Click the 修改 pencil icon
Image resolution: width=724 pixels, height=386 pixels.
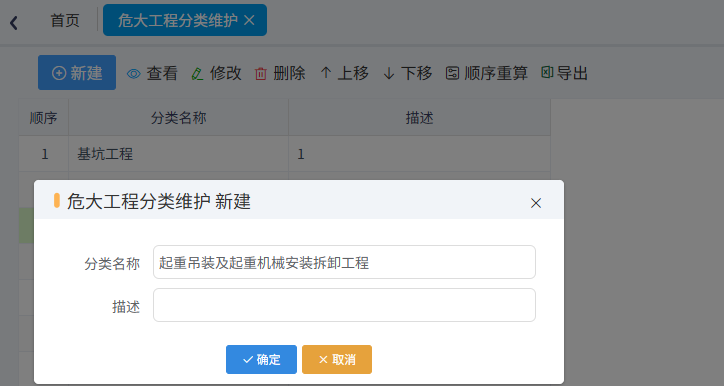(198, 74)
